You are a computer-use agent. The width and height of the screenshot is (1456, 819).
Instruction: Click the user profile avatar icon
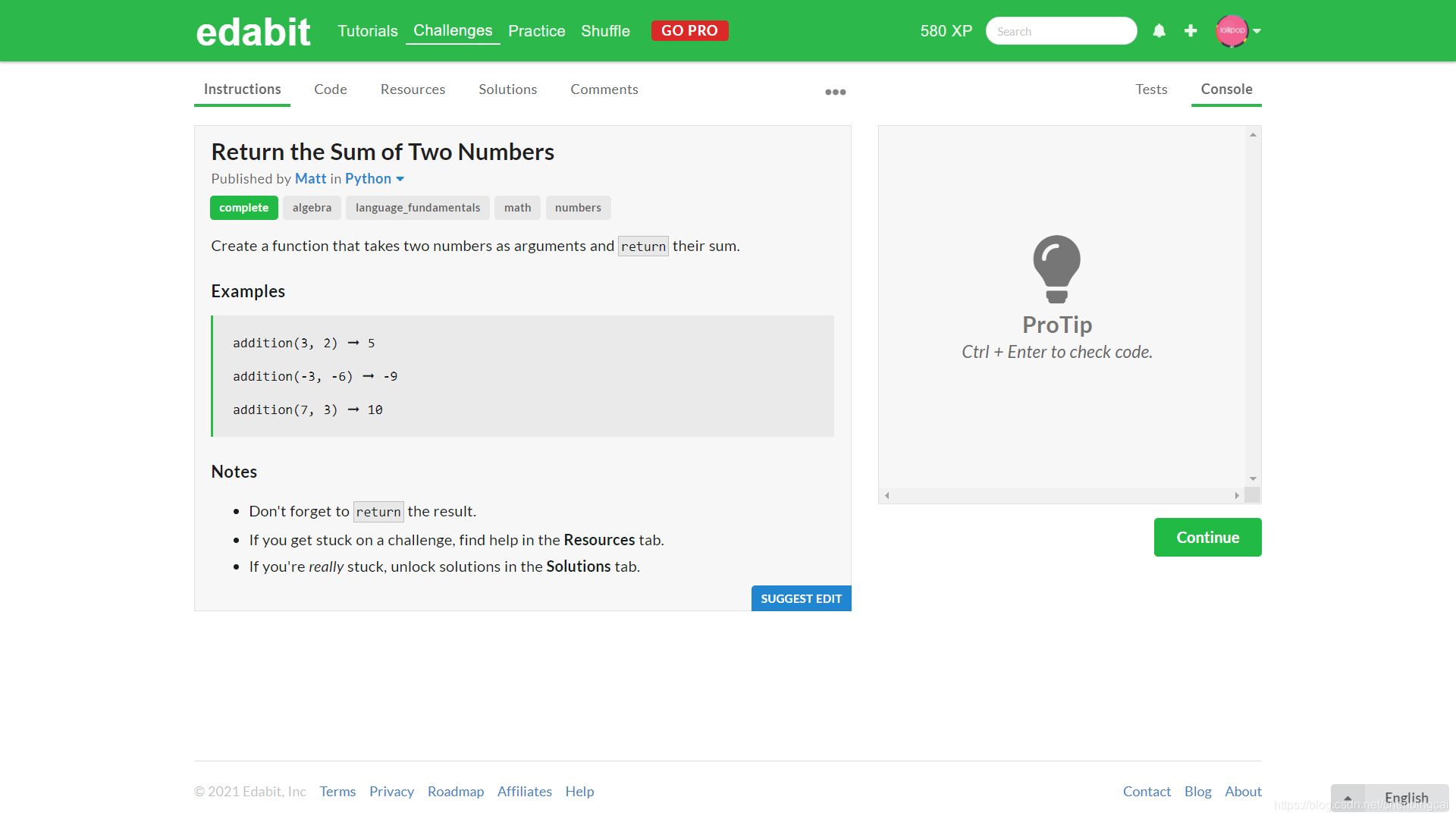point(1232,30)
